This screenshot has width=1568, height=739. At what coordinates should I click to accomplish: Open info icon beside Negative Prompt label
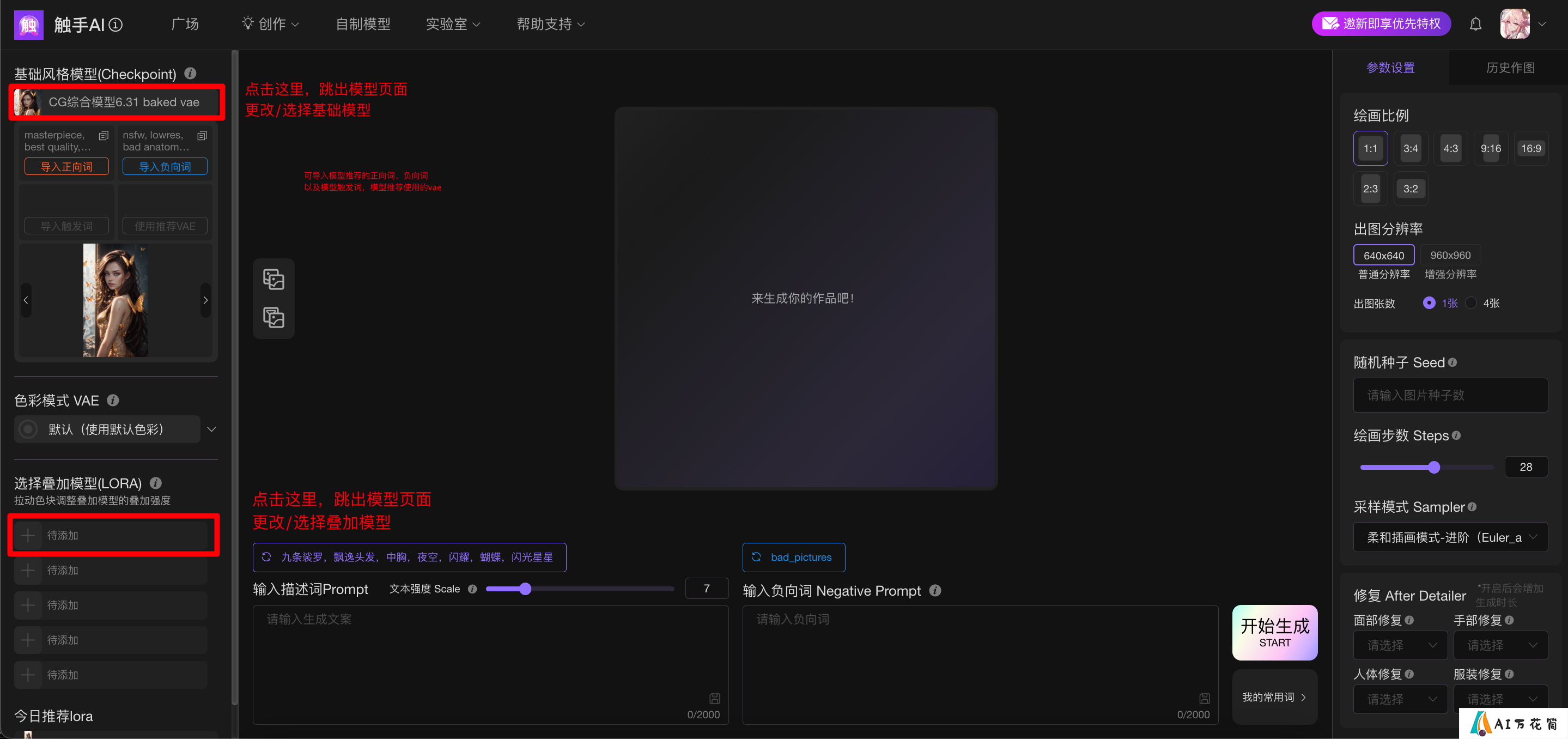click(x=935, y=590)
